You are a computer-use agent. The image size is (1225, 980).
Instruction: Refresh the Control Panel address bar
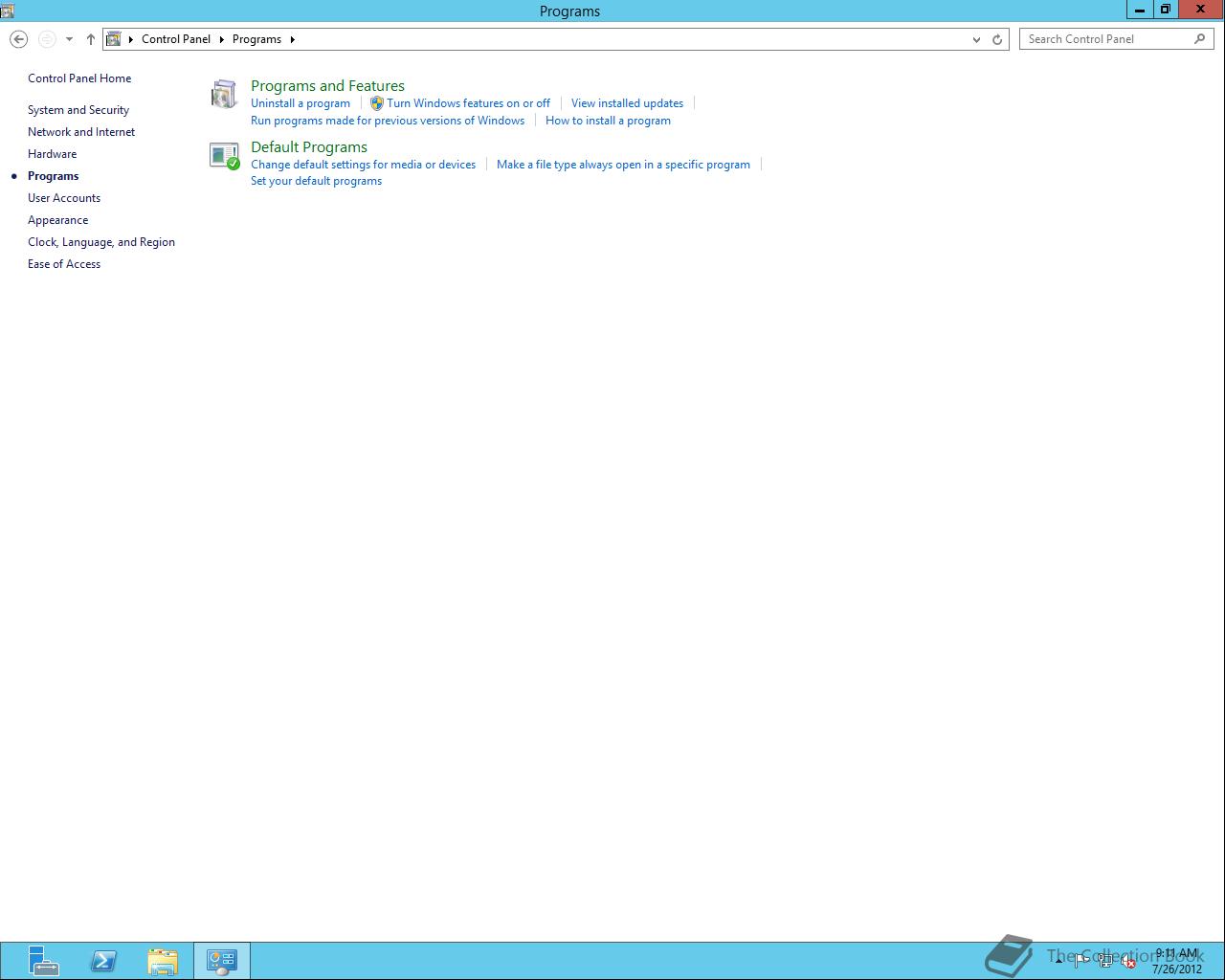(x=997, y=39)
